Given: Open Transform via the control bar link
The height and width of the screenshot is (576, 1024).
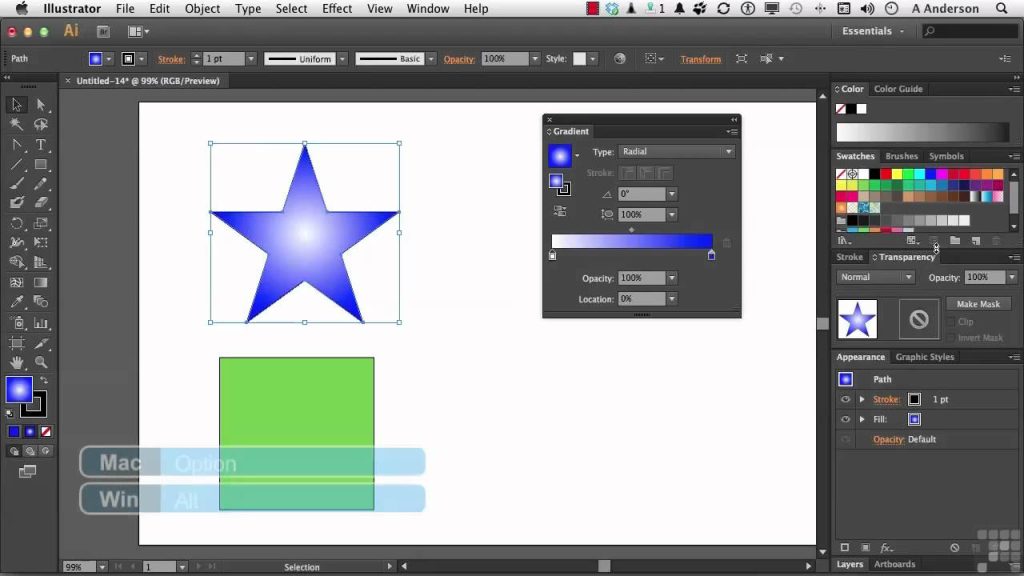Looking at the screenshot, I should pos(700,59).
